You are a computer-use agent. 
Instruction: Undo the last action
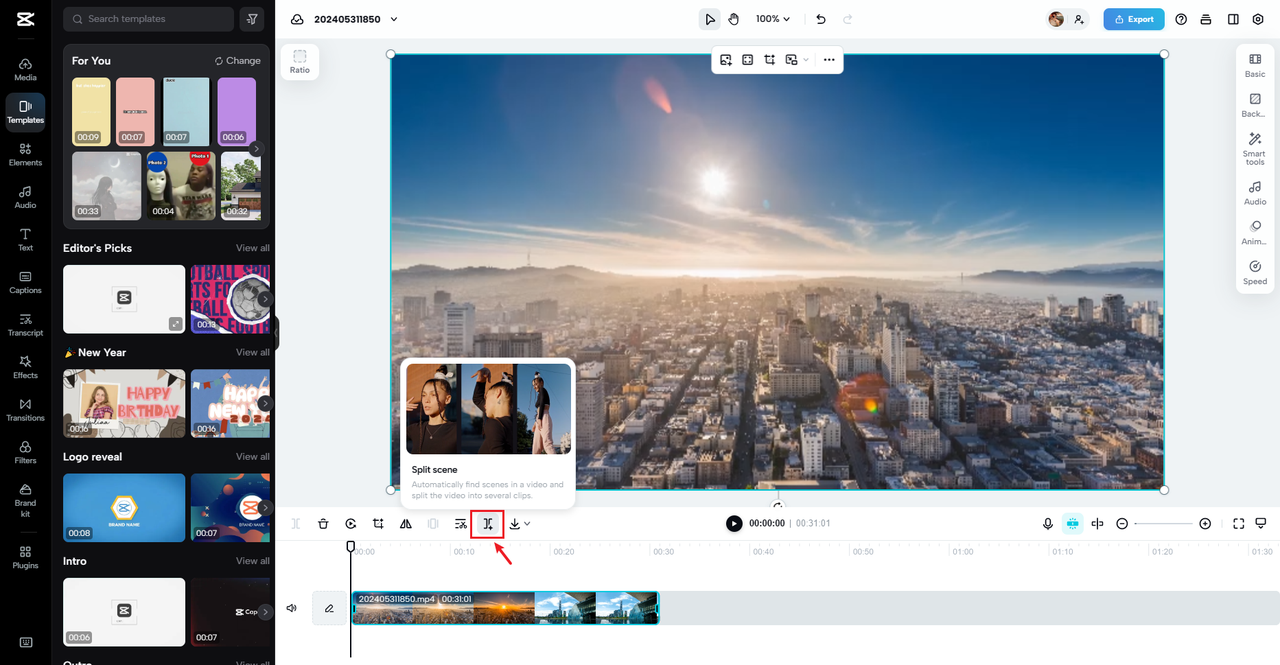pos(821,19)
